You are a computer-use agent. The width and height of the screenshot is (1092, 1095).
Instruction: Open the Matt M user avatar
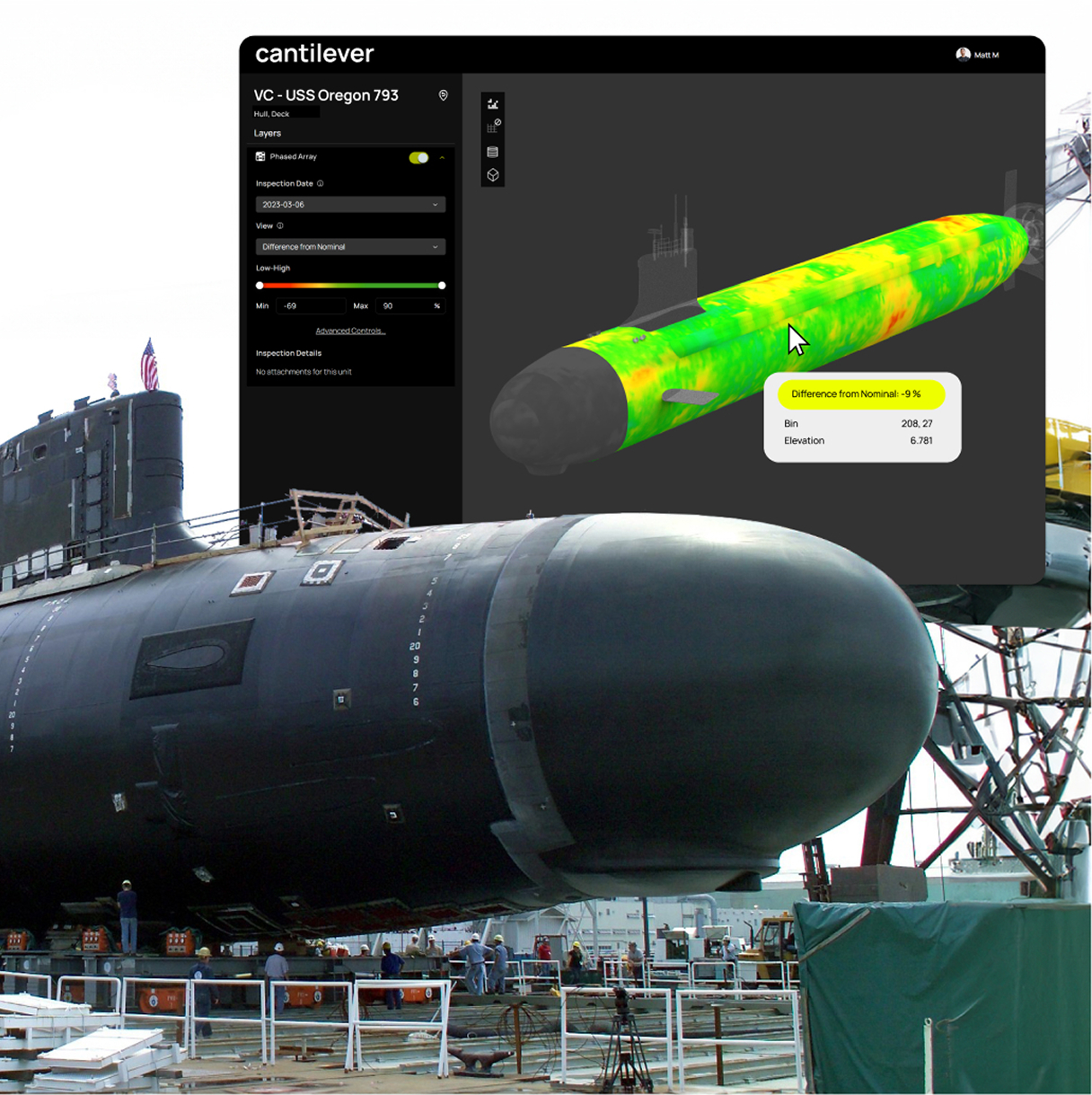(x=964, y=55)
